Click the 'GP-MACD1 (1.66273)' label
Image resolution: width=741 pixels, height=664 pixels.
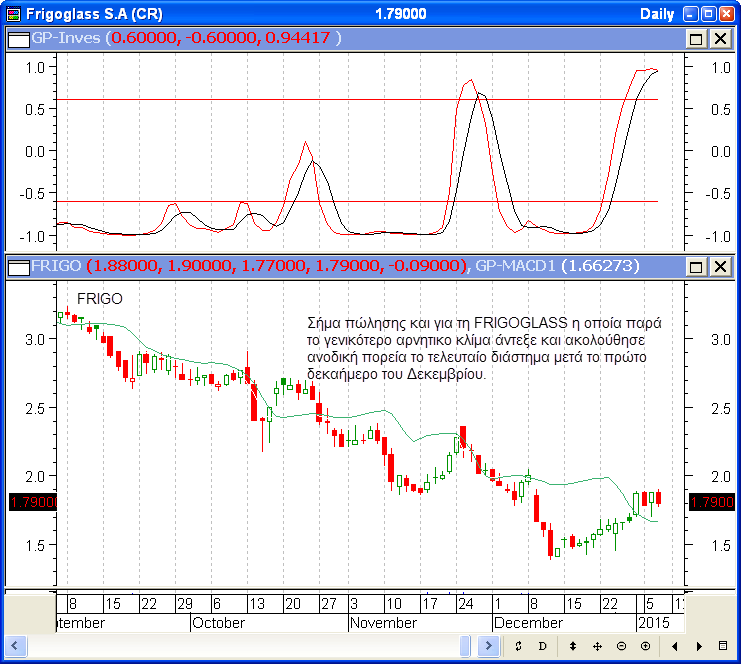click(557, 266)
